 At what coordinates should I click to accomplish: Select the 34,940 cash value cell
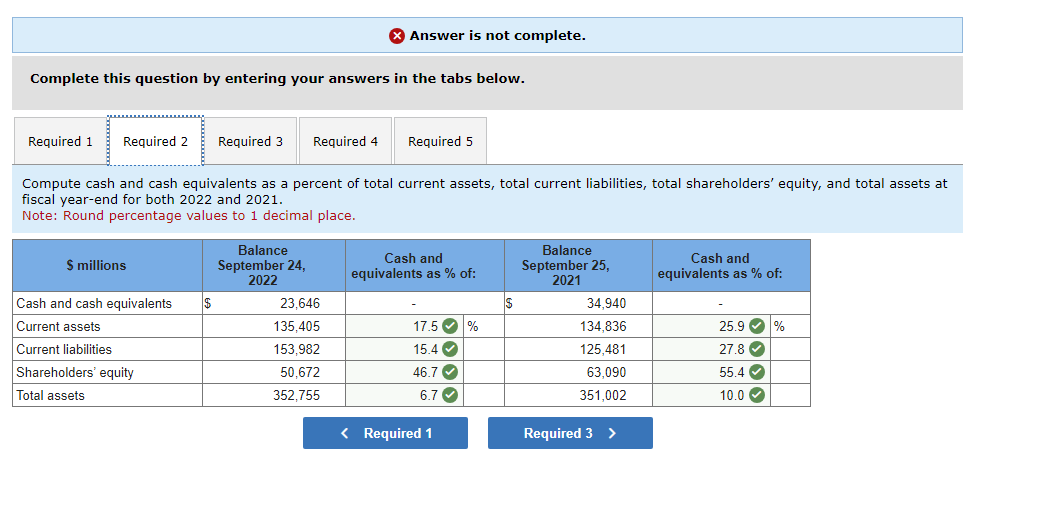coord(579,303)
